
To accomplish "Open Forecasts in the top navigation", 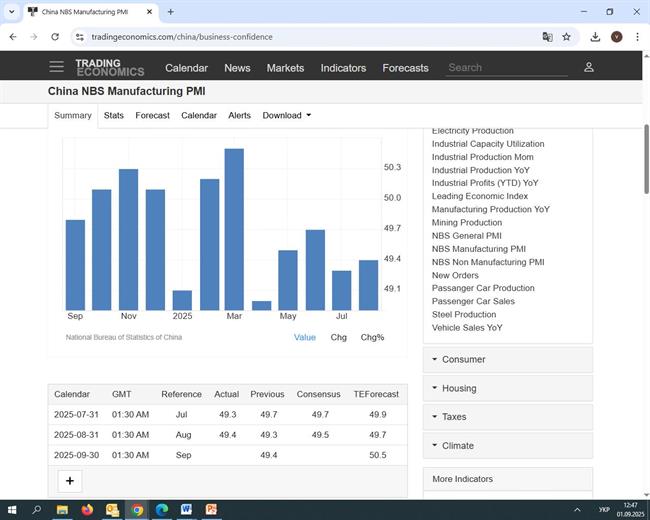I will pos(405,68).
